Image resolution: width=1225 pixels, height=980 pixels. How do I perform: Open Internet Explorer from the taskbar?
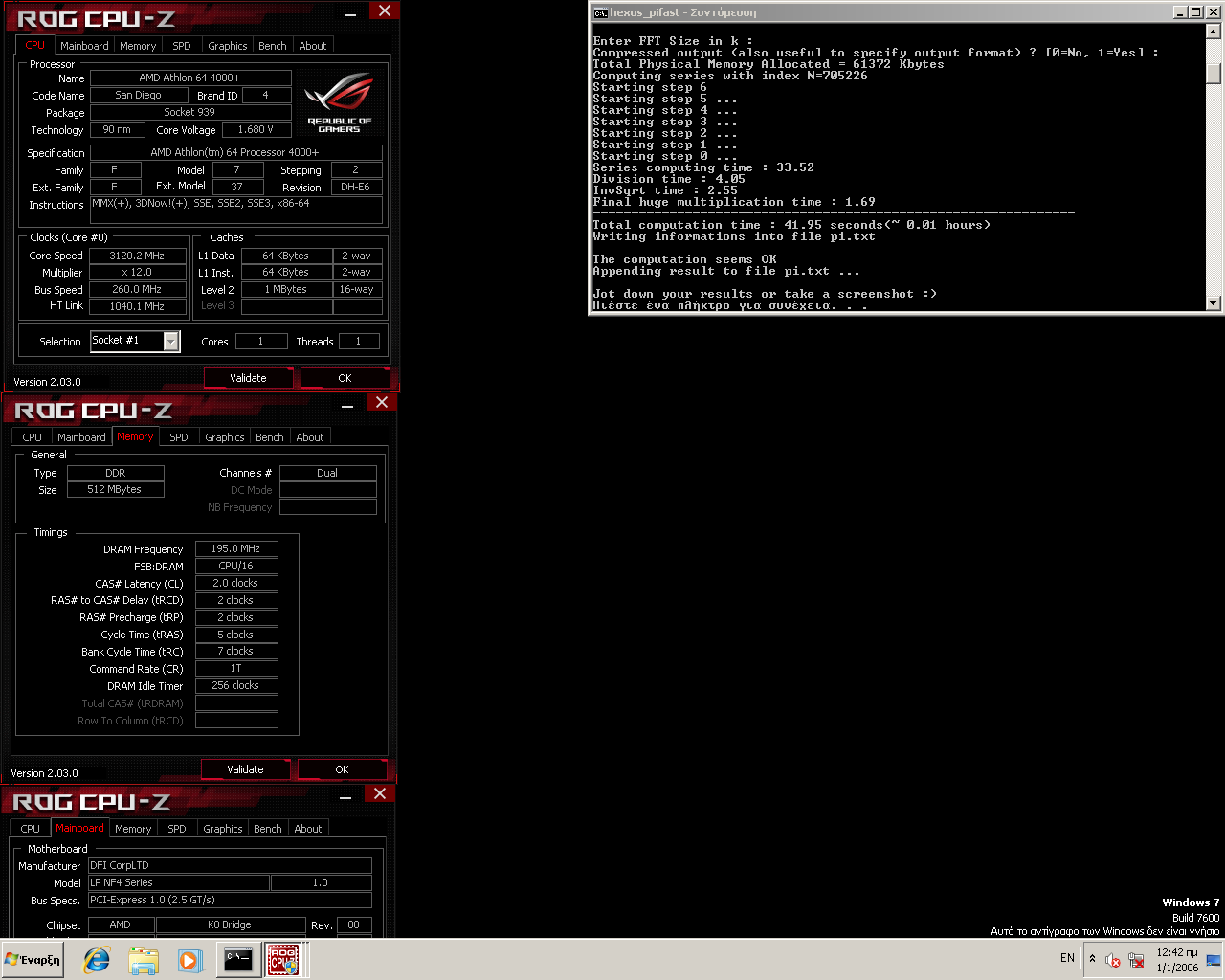click(97, 960)
